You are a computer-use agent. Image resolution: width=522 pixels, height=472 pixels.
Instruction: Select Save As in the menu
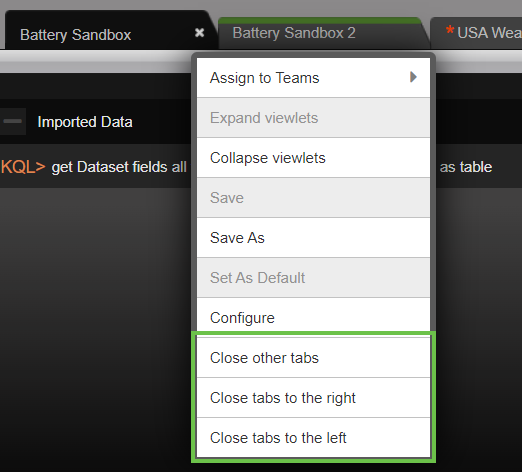coord(313,238)
